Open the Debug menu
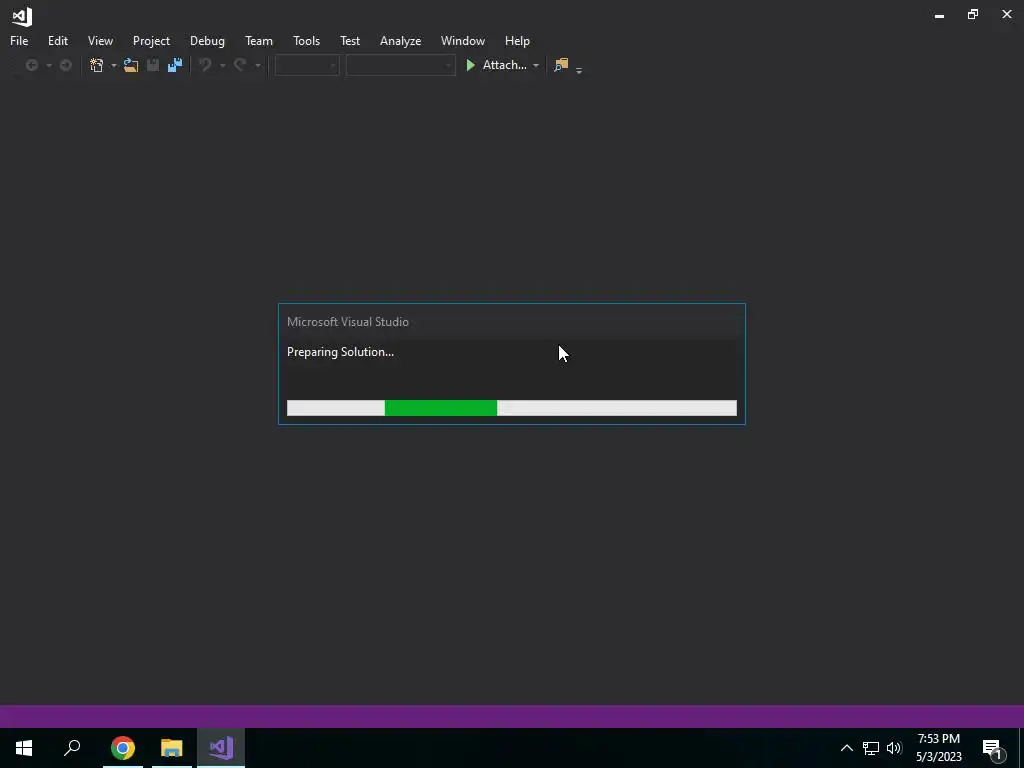The width and height of the screenshot is (1024, 768). 207,40
